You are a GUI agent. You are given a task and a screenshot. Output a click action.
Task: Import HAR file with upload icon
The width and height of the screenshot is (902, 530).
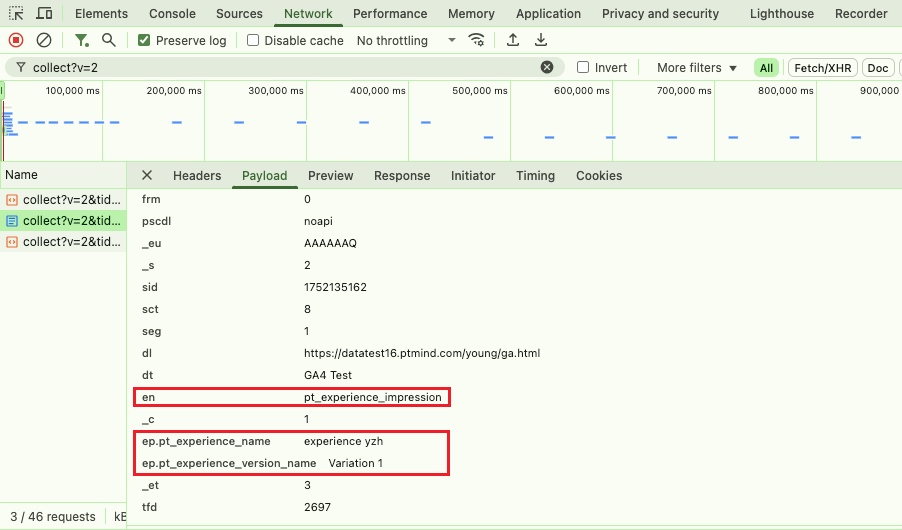tap(513, 40)
